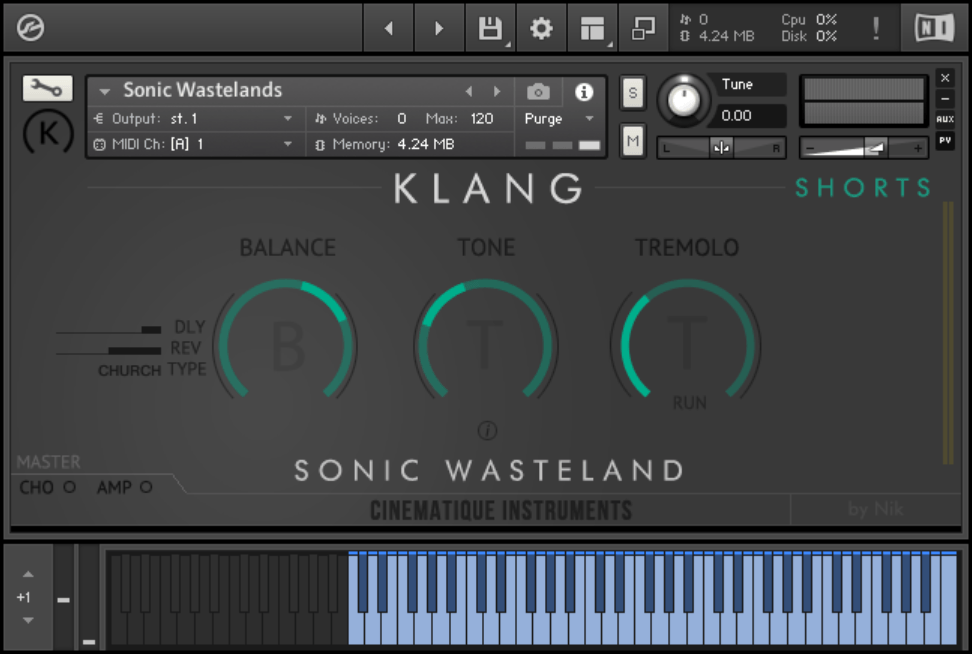Show the AUX sends panel
This screenshot has height=654, width=972.
pyautogui.click(x=945, y=119)
